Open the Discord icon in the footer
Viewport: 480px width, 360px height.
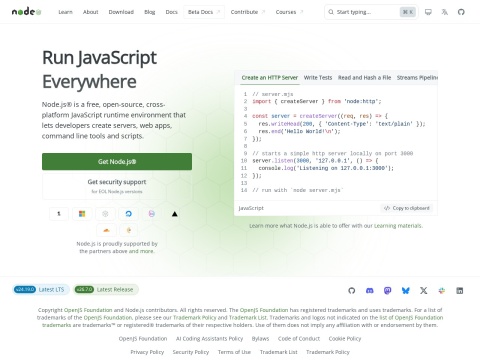pyautogui.click(x=370, y=290)
